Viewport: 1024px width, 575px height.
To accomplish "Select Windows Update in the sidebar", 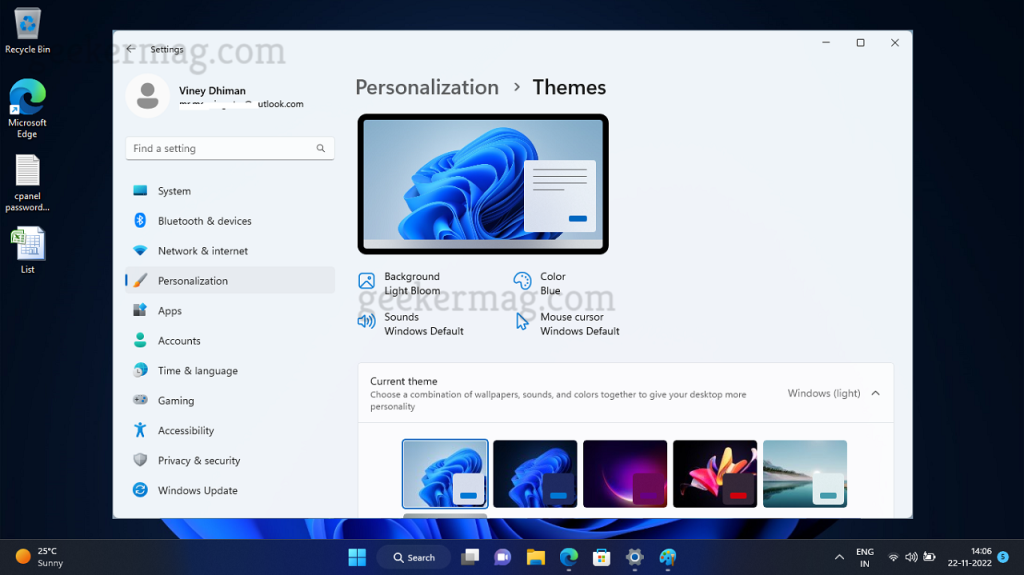I will coord(230,490).
